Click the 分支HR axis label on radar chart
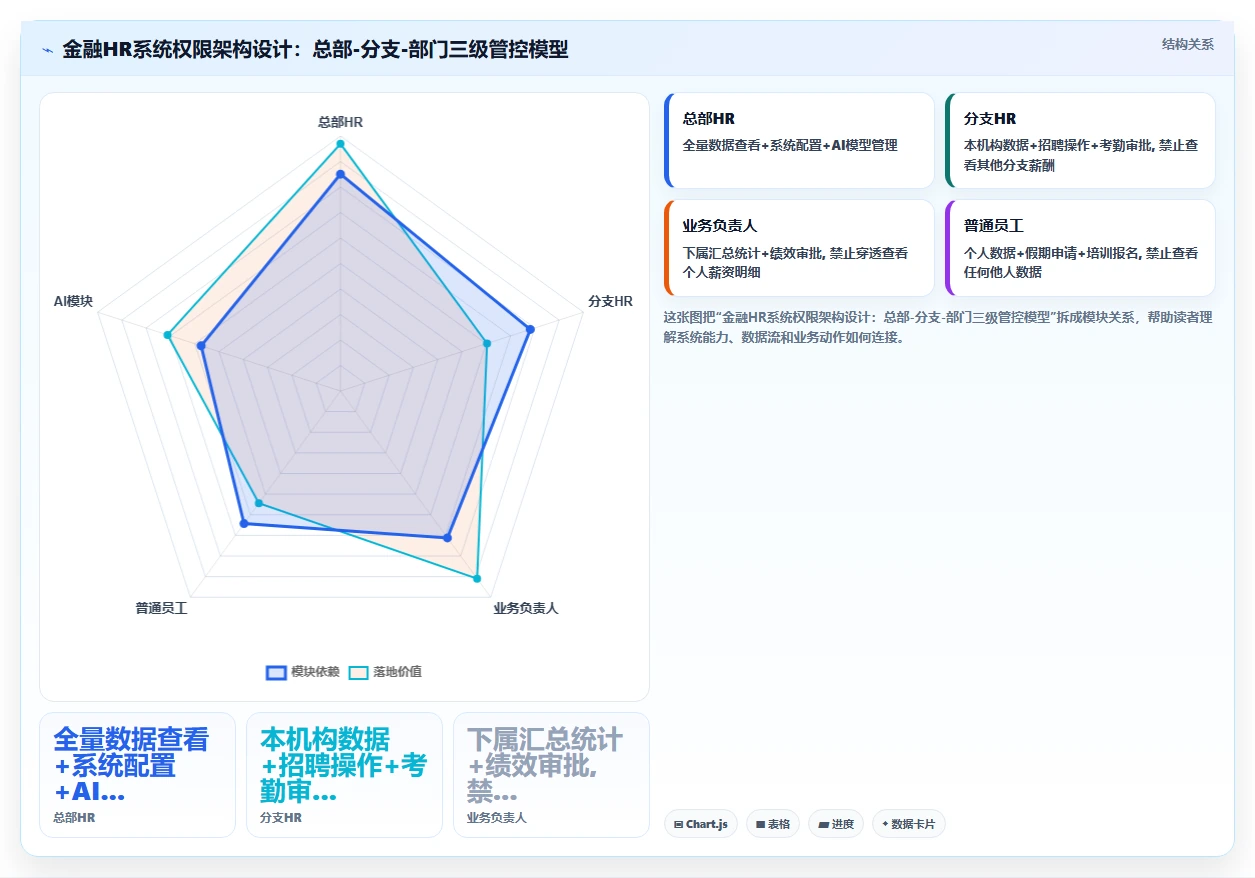Image resolution: width=1255 pixels, height=878 pixels. (610, 301)
